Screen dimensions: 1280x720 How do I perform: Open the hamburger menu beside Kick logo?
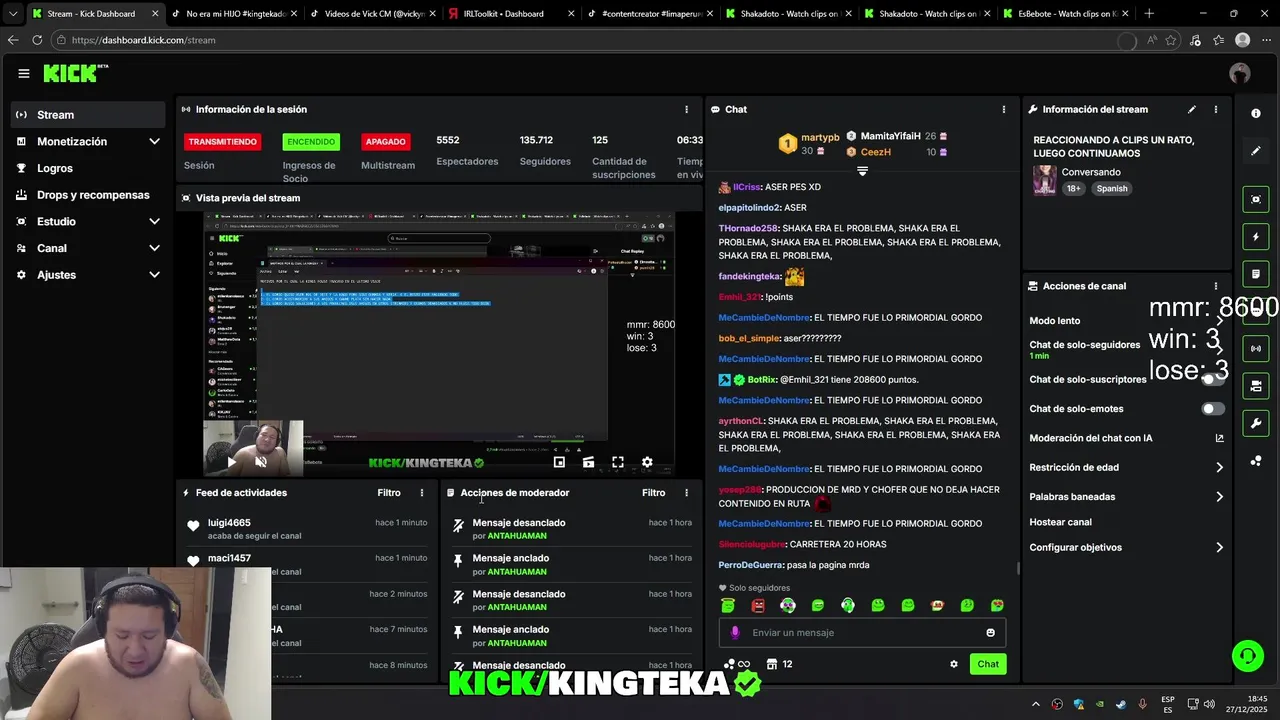(23, 73)
